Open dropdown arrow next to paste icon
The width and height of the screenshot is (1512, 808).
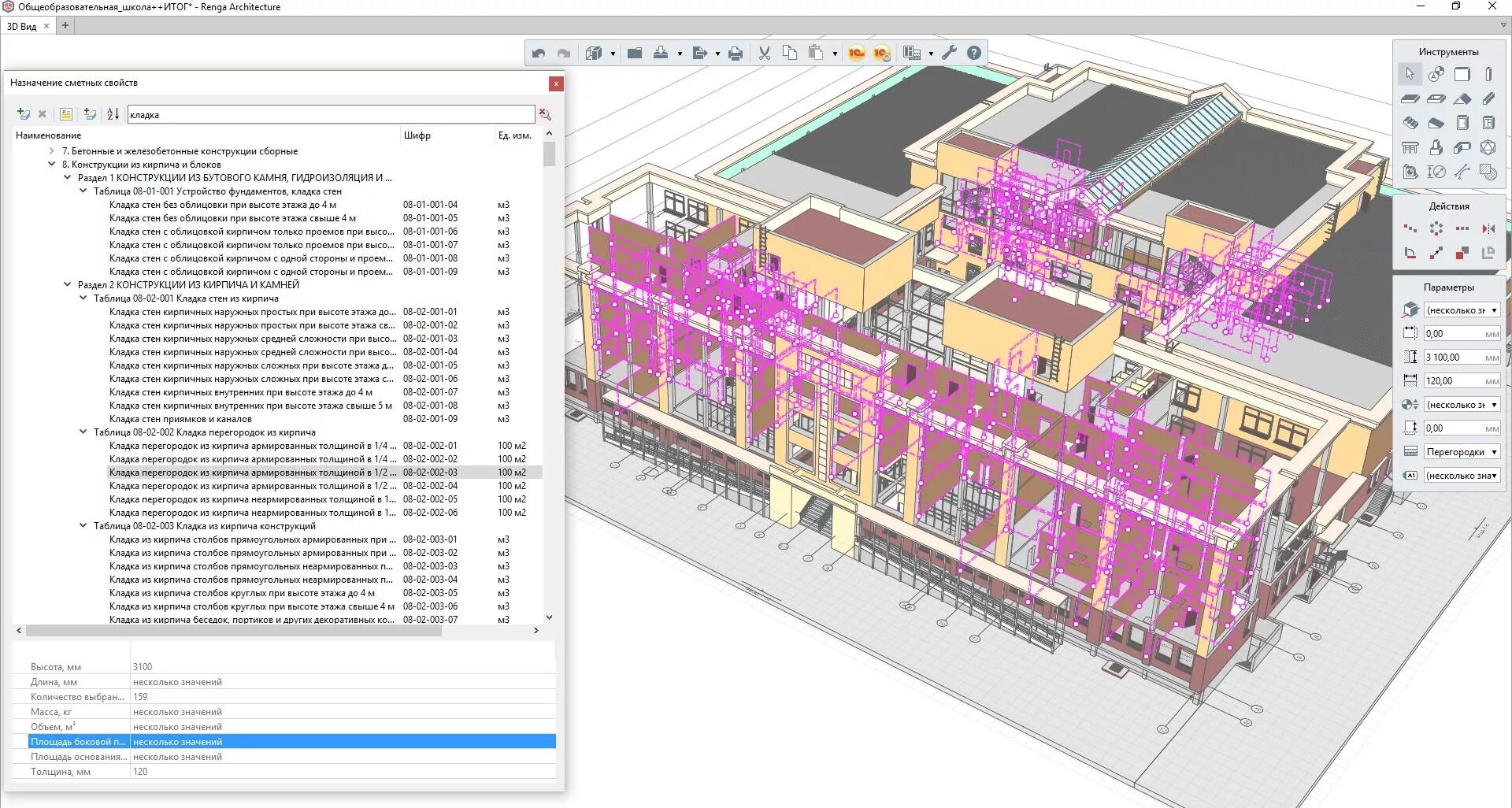click(x=835, y=54)
